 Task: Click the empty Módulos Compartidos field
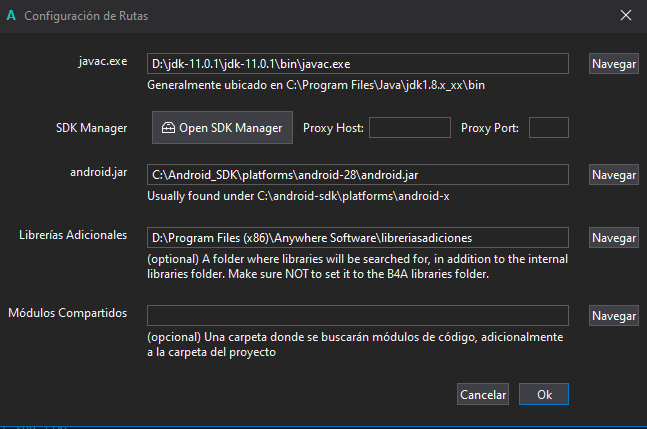[358, 316]
